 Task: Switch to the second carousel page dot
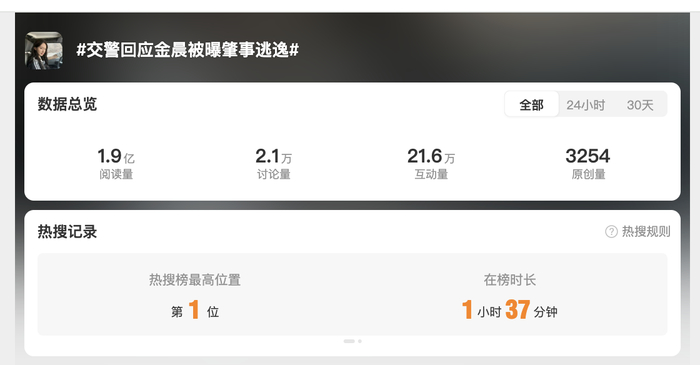click(360, 341)
